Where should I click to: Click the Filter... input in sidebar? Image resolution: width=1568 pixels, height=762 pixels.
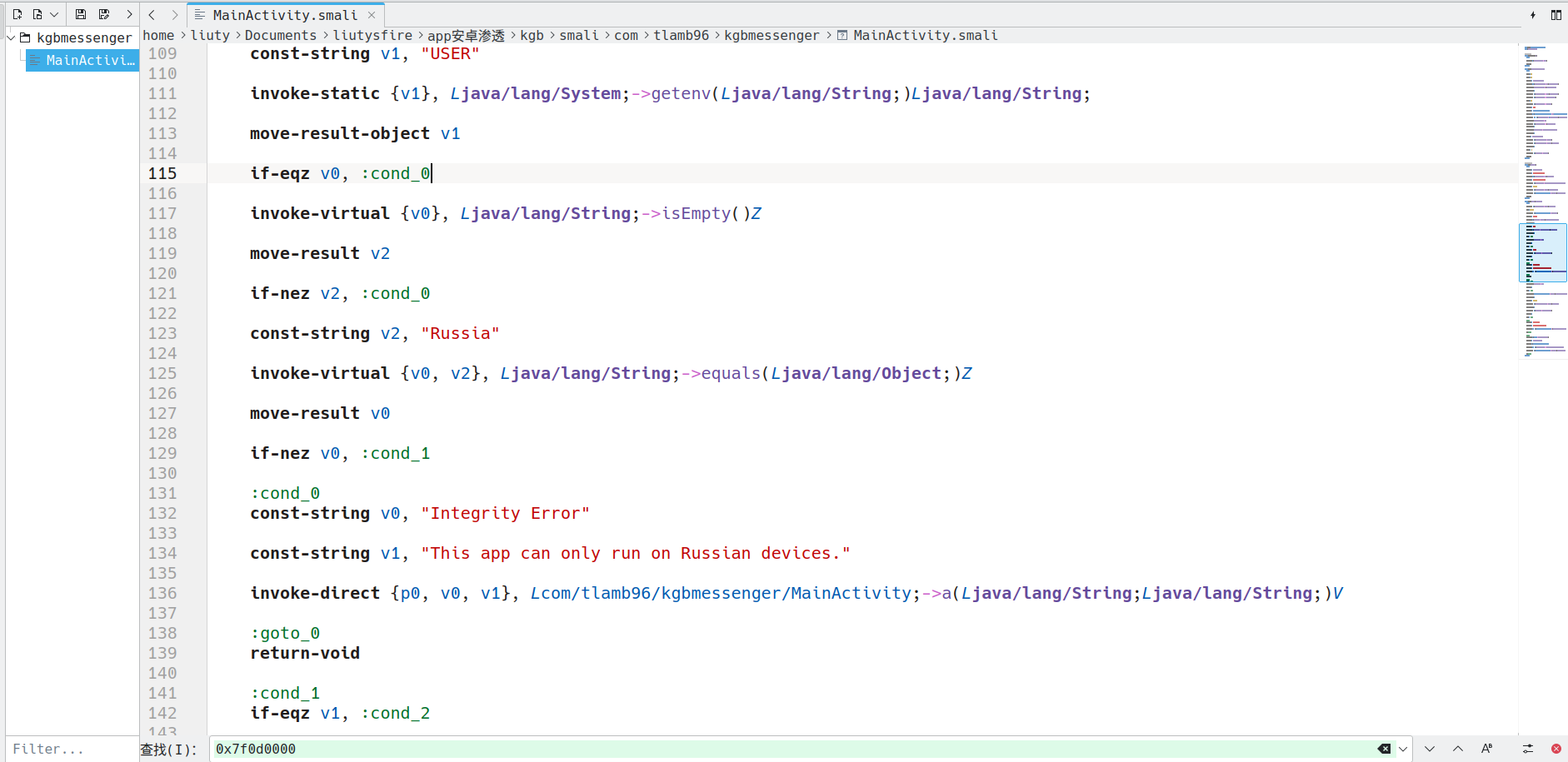pyautogui.click(x=72, y=749)
